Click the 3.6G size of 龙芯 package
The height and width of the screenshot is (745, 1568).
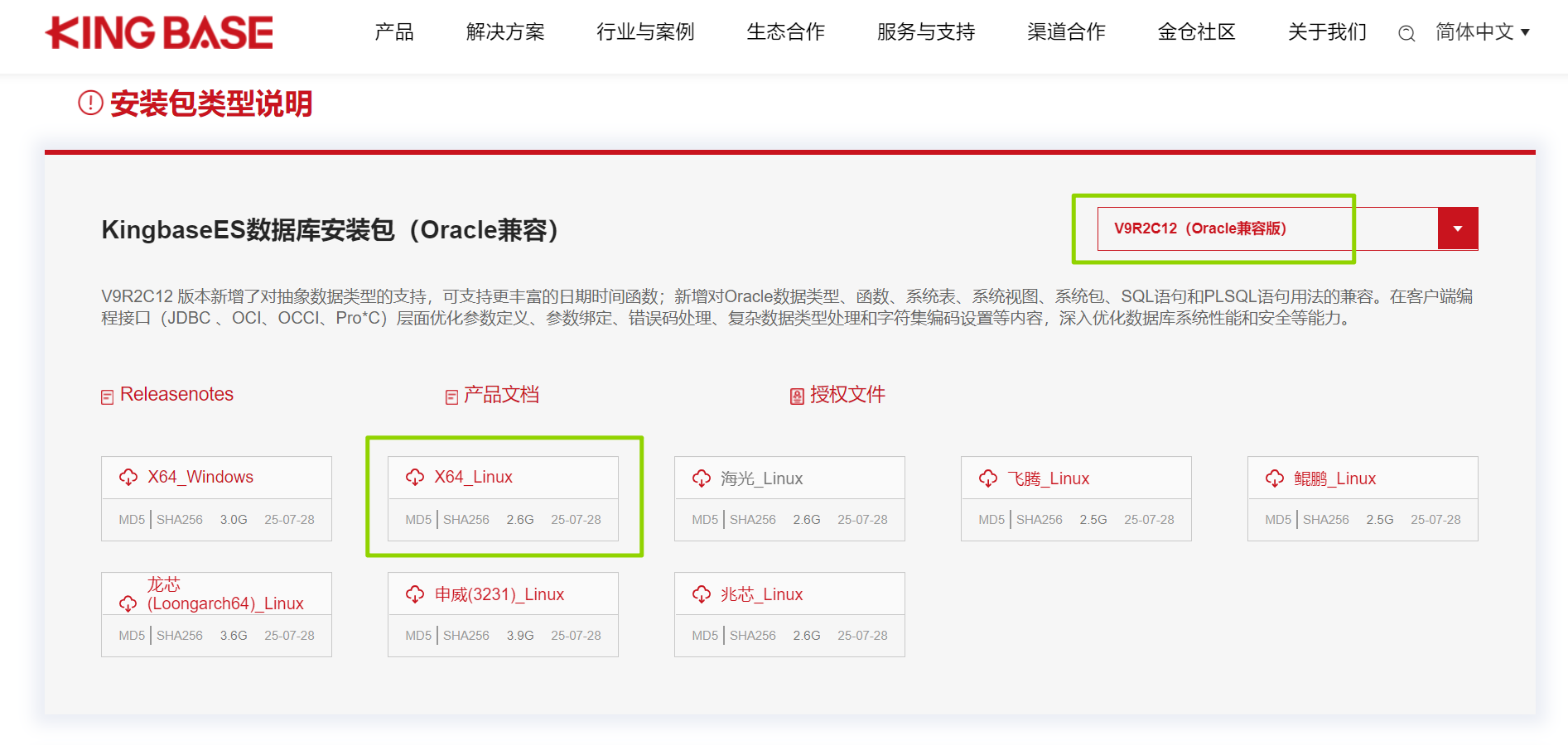click(234, 636)
